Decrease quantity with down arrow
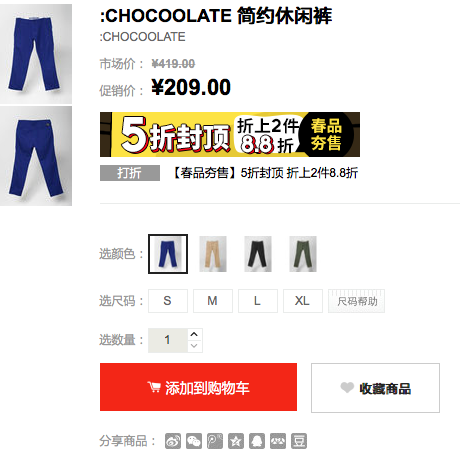Image resolution: width=460 pixels, height=466 pixels. (x=194, y=346)
